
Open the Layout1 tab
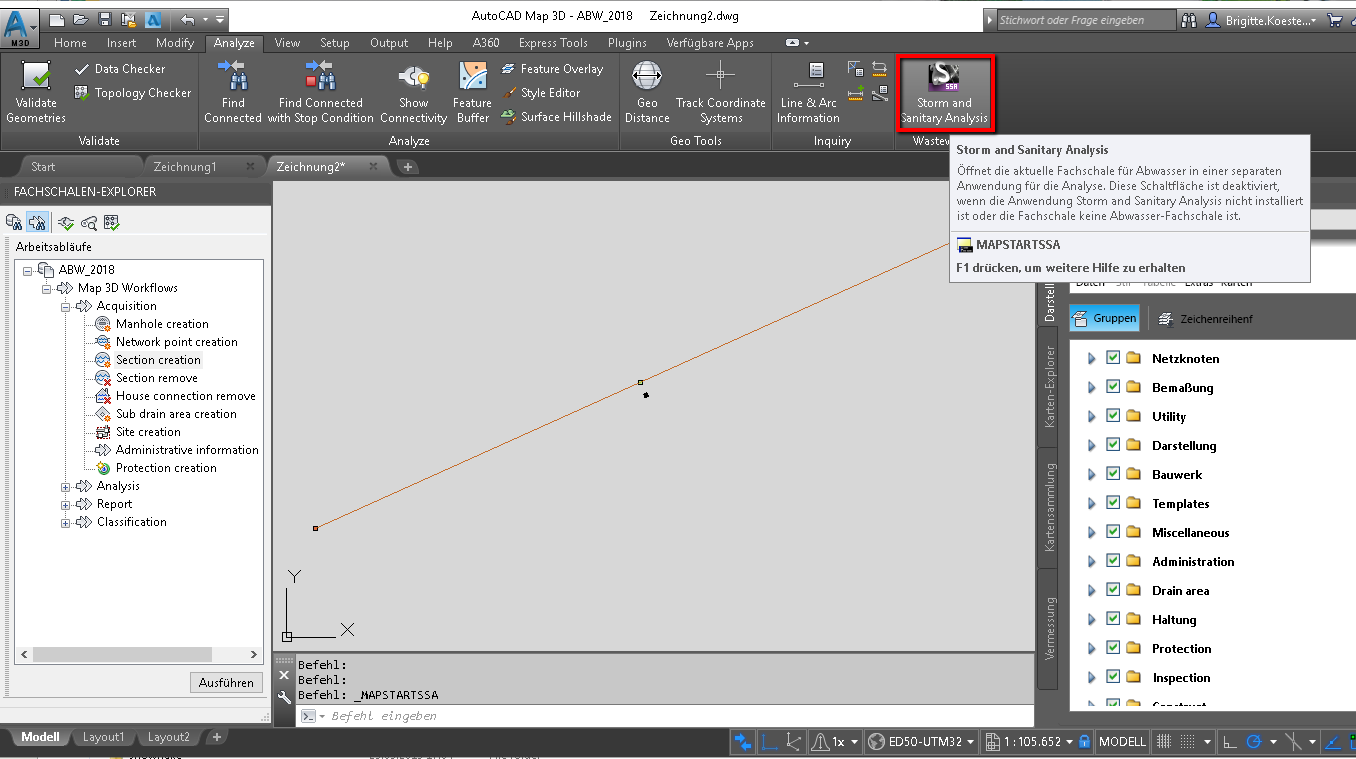(103, 737)
